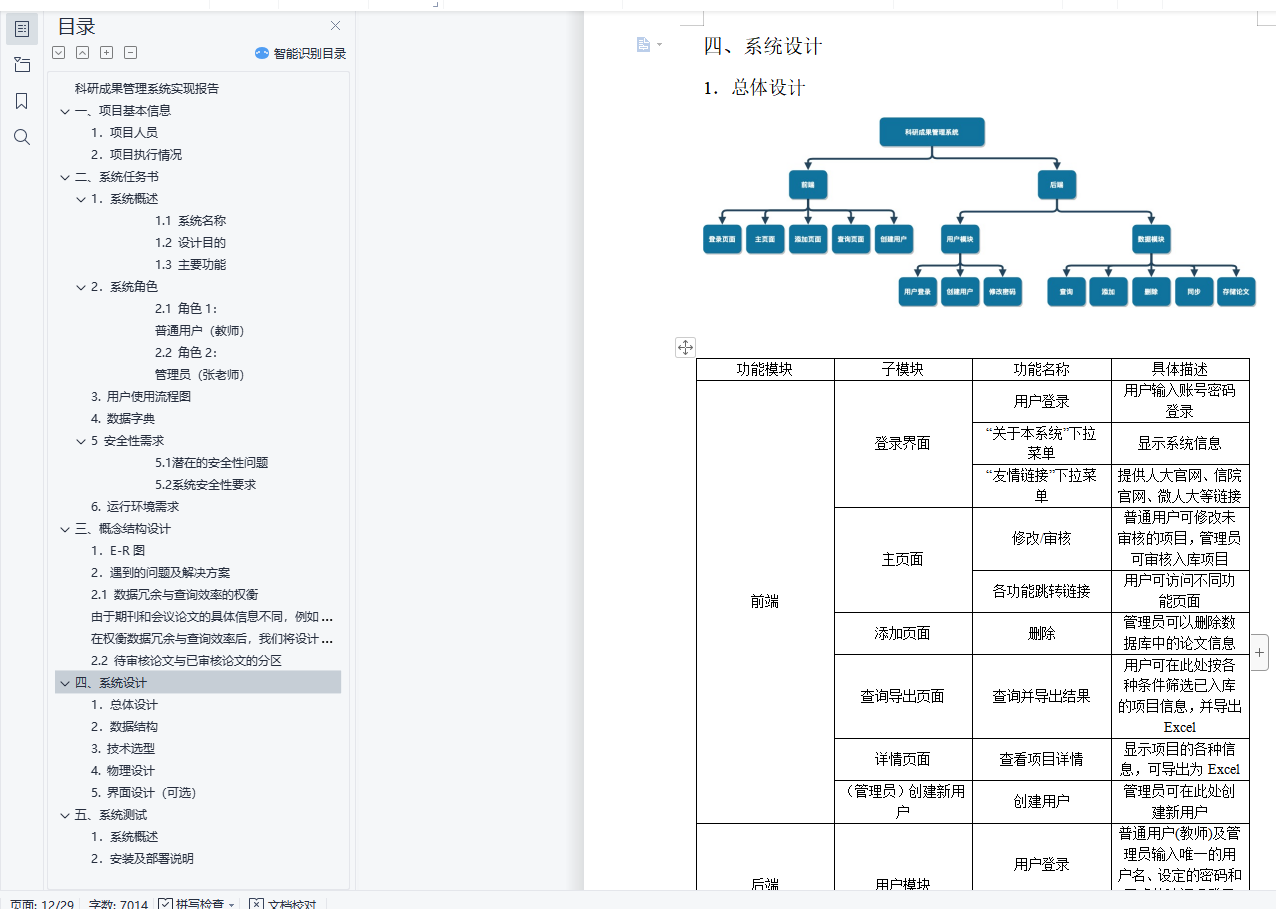Screen dimensions: 1276x909
Task: Jump to 科研成果管理系统实现报告 title in outline
Action: pyautogui.click(x=147, y=88)
